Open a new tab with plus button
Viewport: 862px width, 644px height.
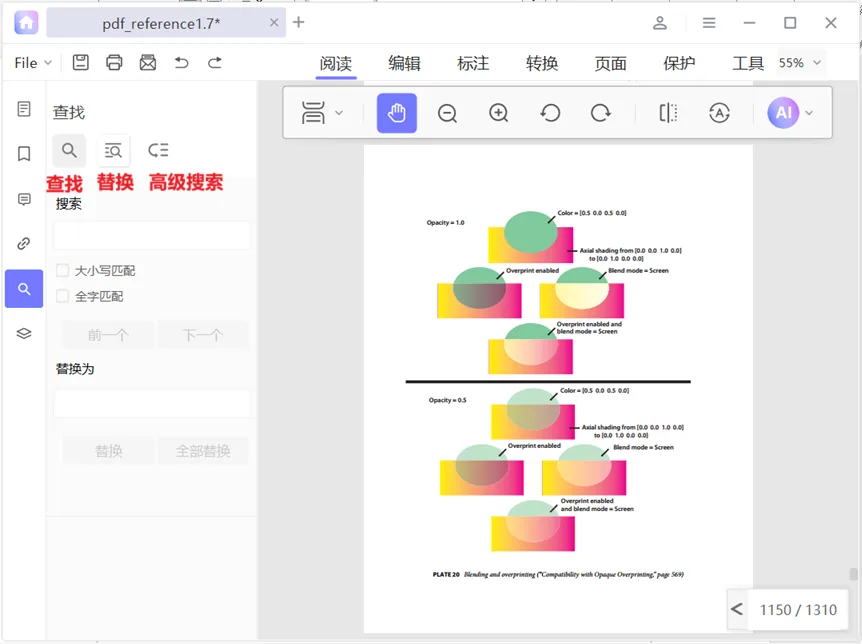tap(299, 22)
